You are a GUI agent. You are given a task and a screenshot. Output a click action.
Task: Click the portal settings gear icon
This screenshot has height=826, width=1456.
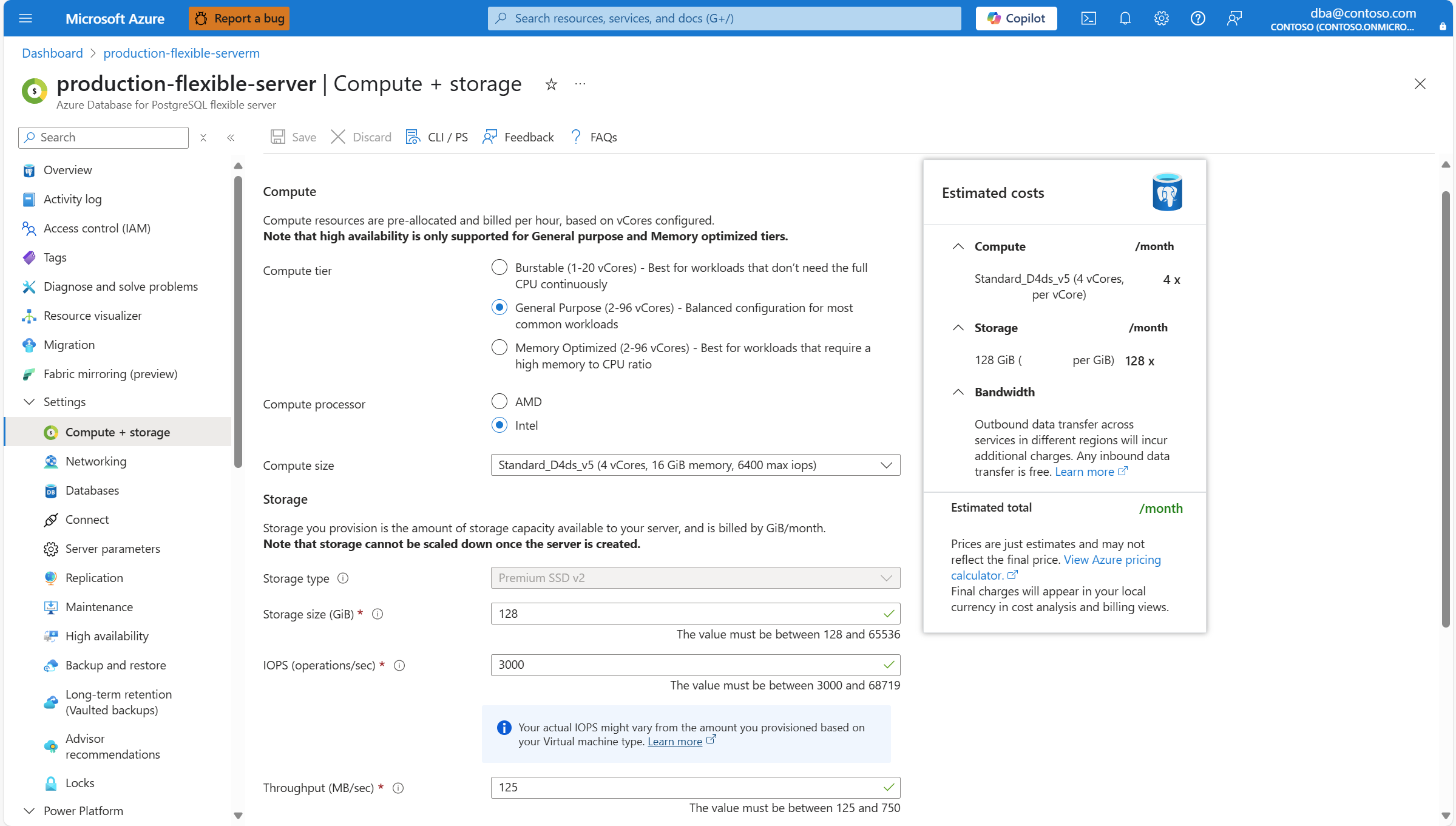pyautogui.click(x=1161, y=18)
